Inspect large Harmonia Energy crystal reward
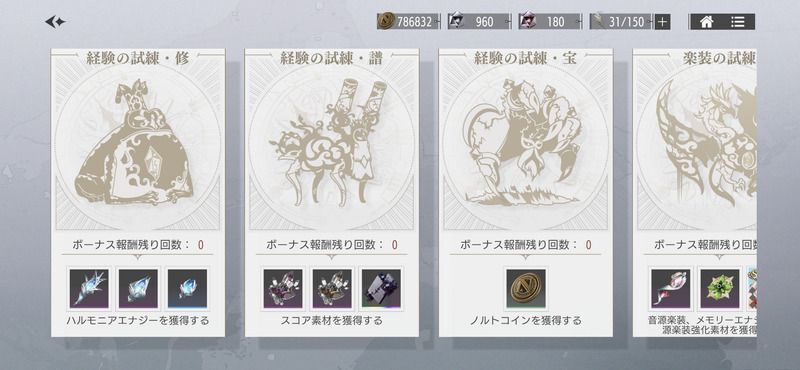This screenshot has height=370, width=800. [89, 289]
